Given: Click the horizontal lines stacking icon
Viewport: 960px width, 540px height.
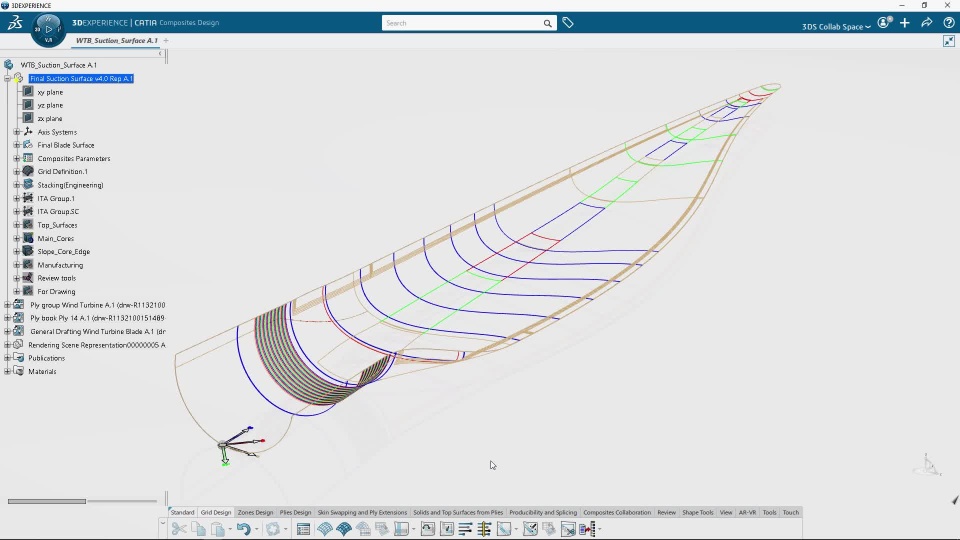Looking at the screenshot, I should pos(465,529).
